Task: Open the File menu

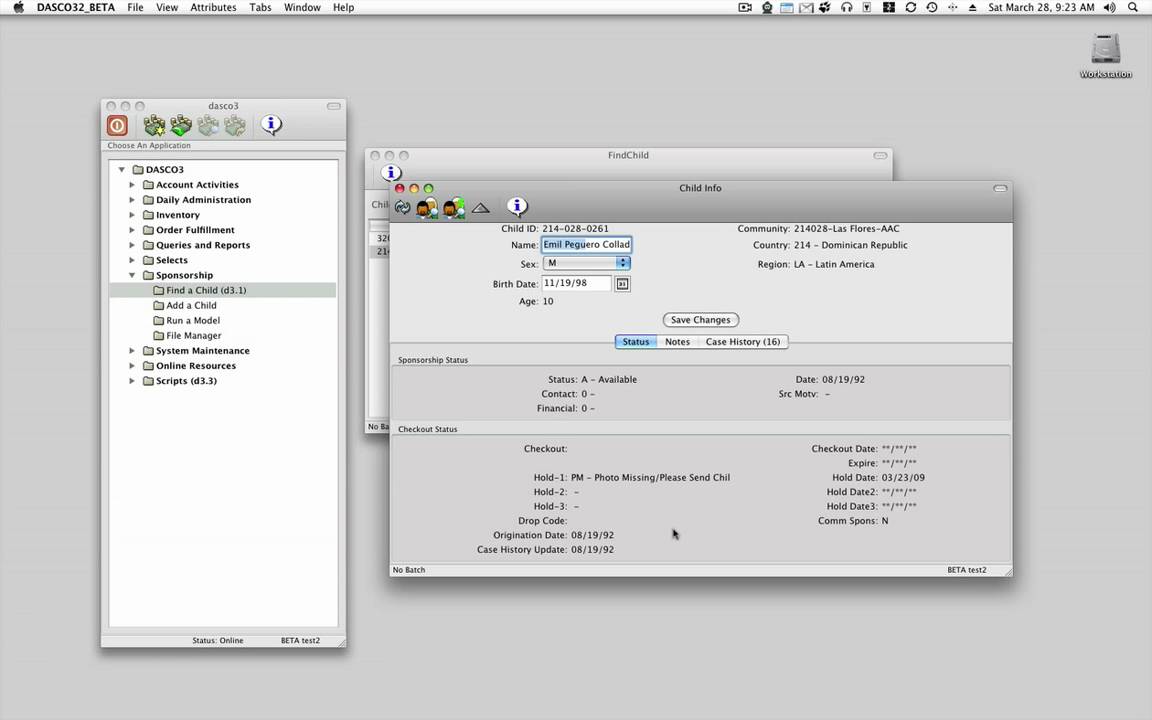Action: (135, 7)
